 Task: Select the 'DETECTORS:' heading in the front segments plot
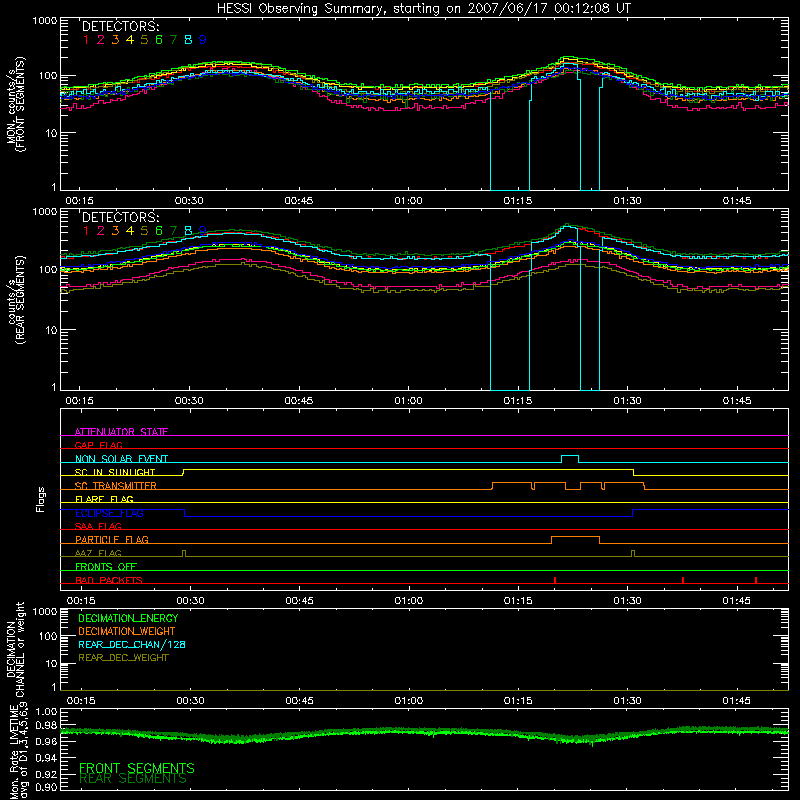(x=120, y=26)
